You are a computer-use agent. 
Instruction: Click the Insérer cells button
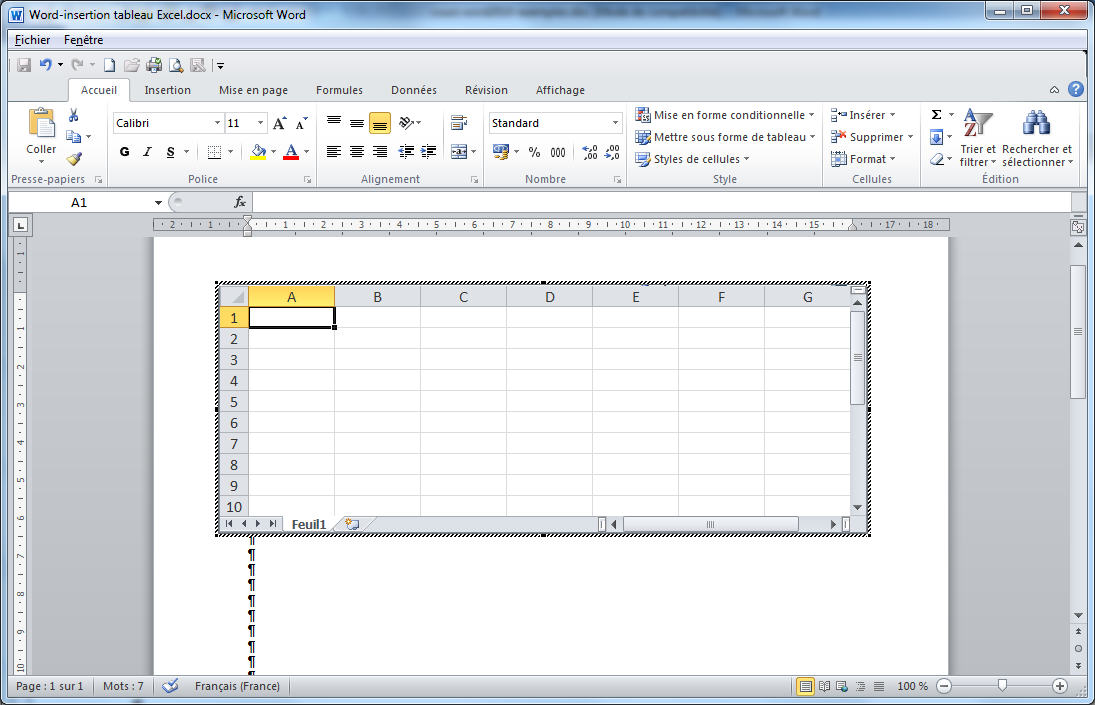(x=863, y=115)
